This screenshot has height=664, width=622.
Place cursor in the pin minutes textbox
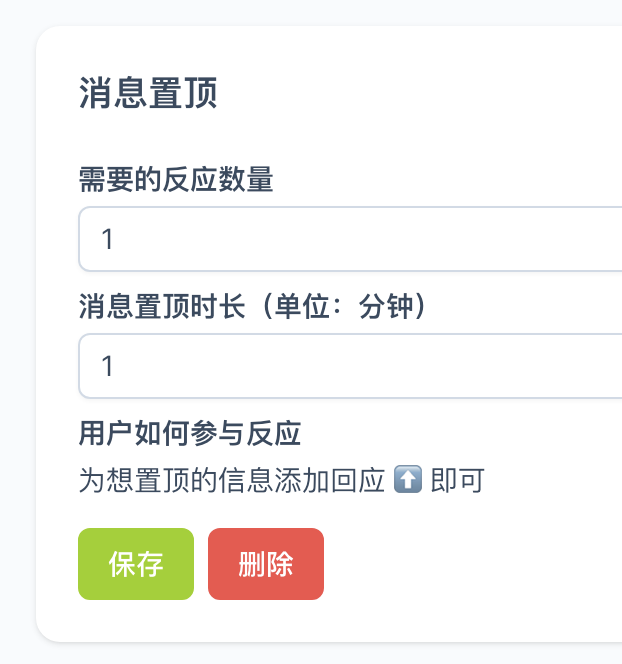pyautogui.click(x=350, y=365)
